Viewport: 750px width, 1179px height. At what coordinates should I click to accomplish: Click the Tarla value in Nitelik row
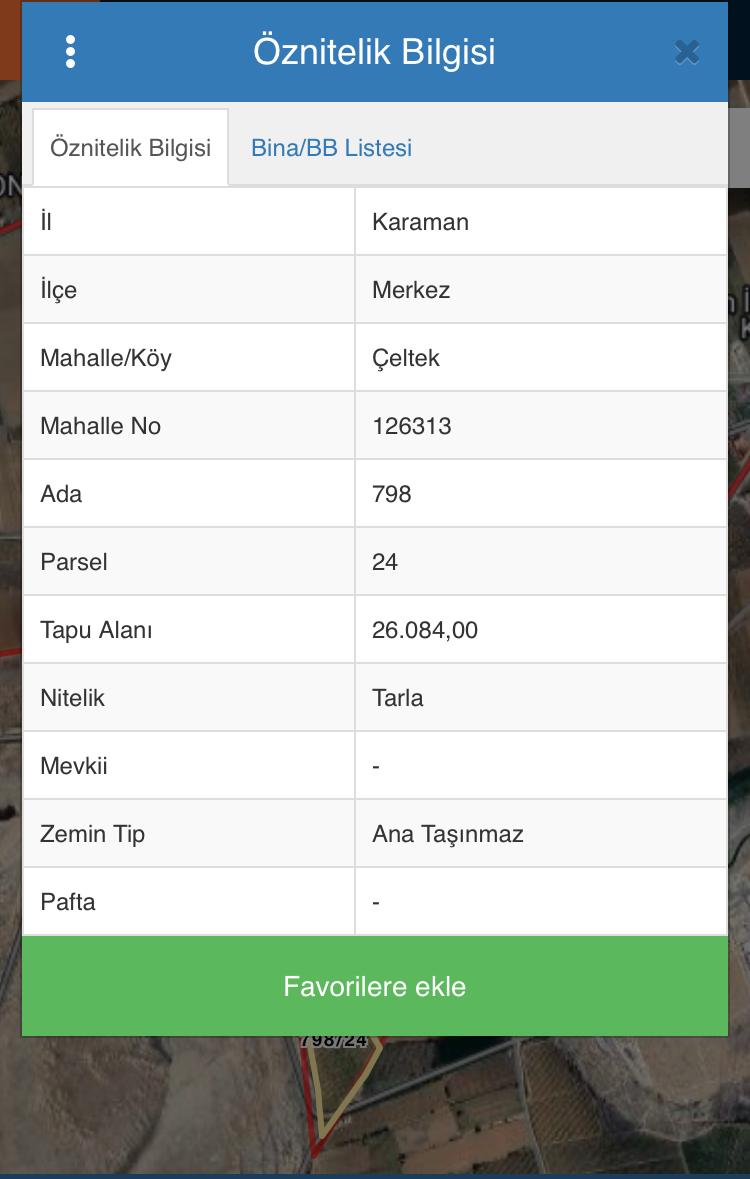[x=398, y=698]
